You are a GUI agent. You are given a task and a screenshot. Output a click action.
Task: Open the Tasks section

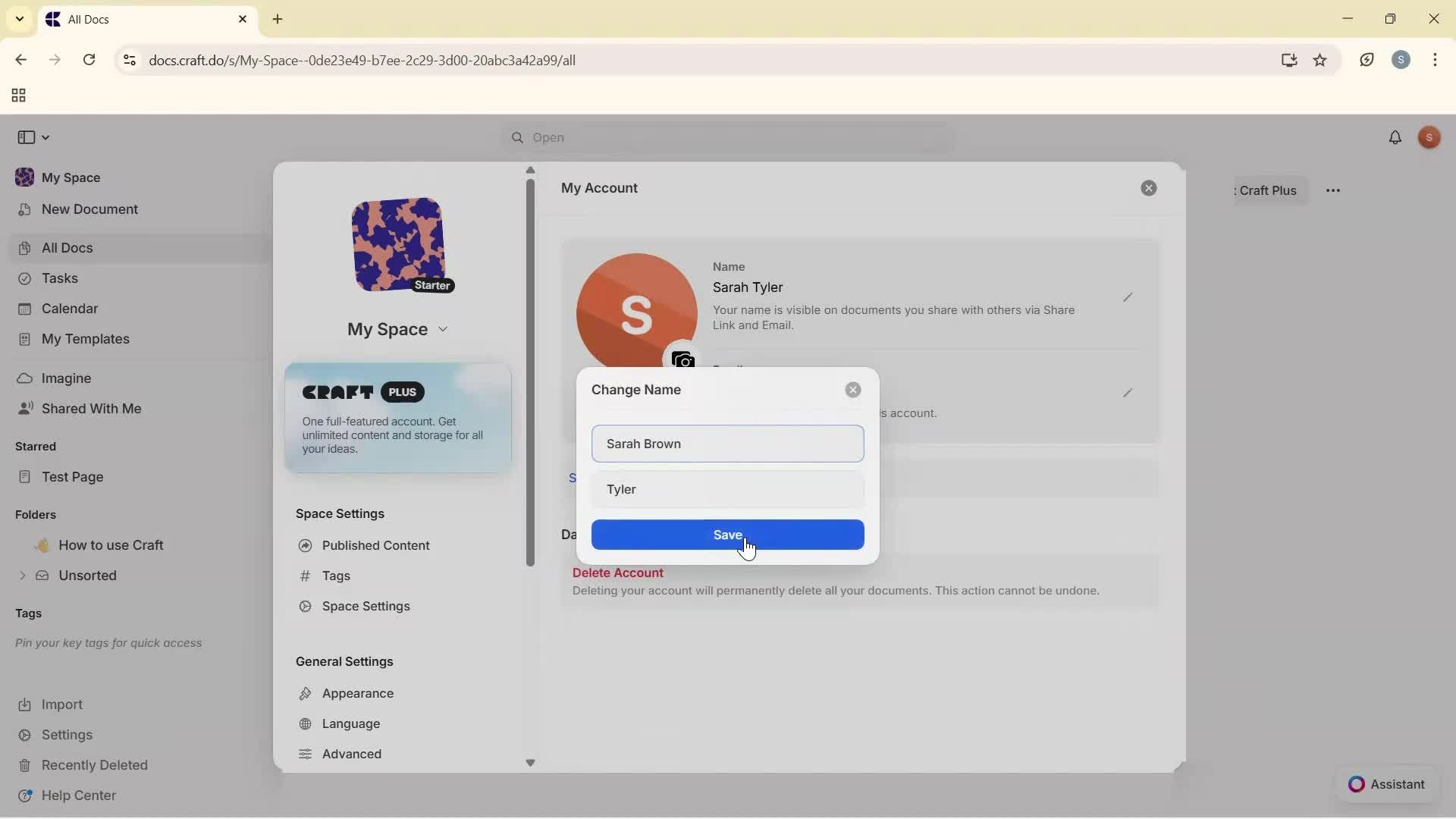coord(59,278)
